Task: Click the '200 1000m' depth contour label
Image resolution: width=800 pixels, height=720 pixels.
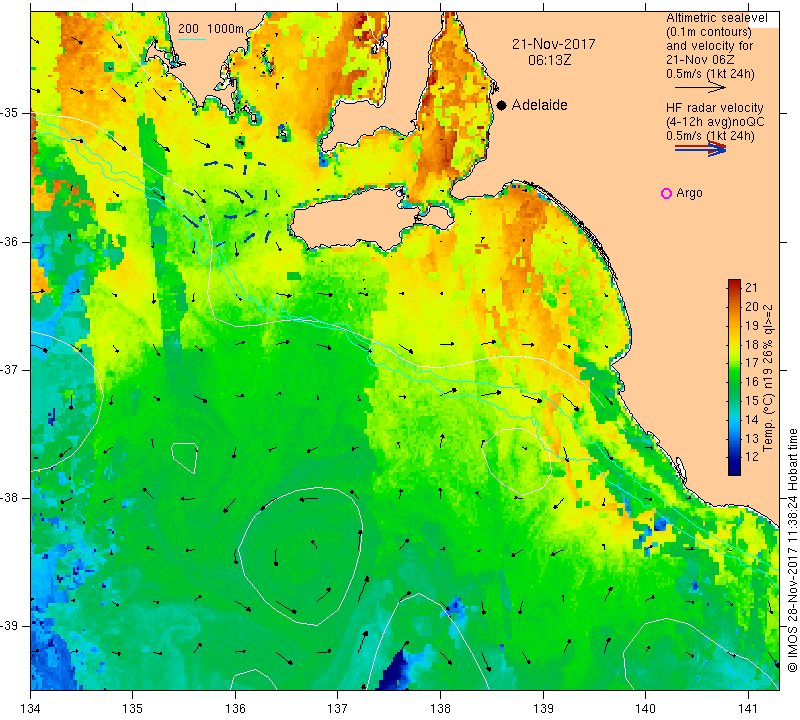Action: point(211,29)
